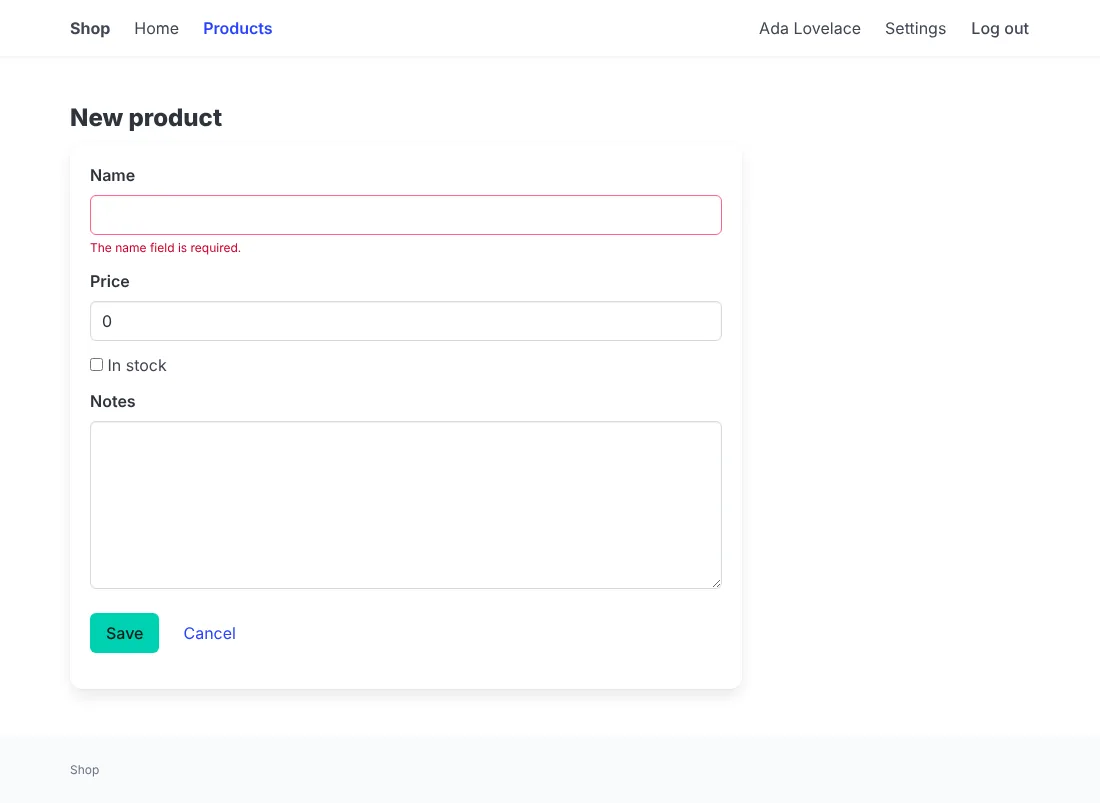This screenshot has width=1100, height=803.
Task: Focus the Name input field
Action: tap(405, 215)
